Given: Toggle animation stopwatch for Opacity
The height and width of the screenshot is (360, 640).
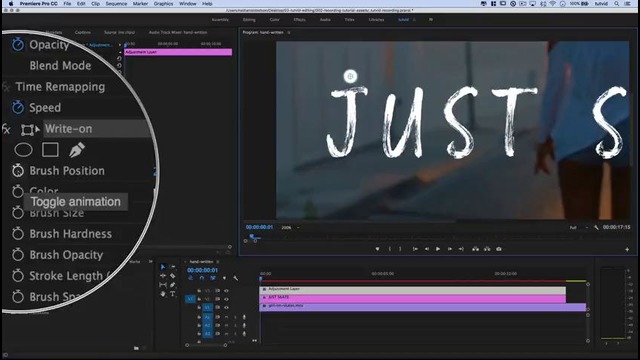Looking at the screenshot, I should (18, 44).
